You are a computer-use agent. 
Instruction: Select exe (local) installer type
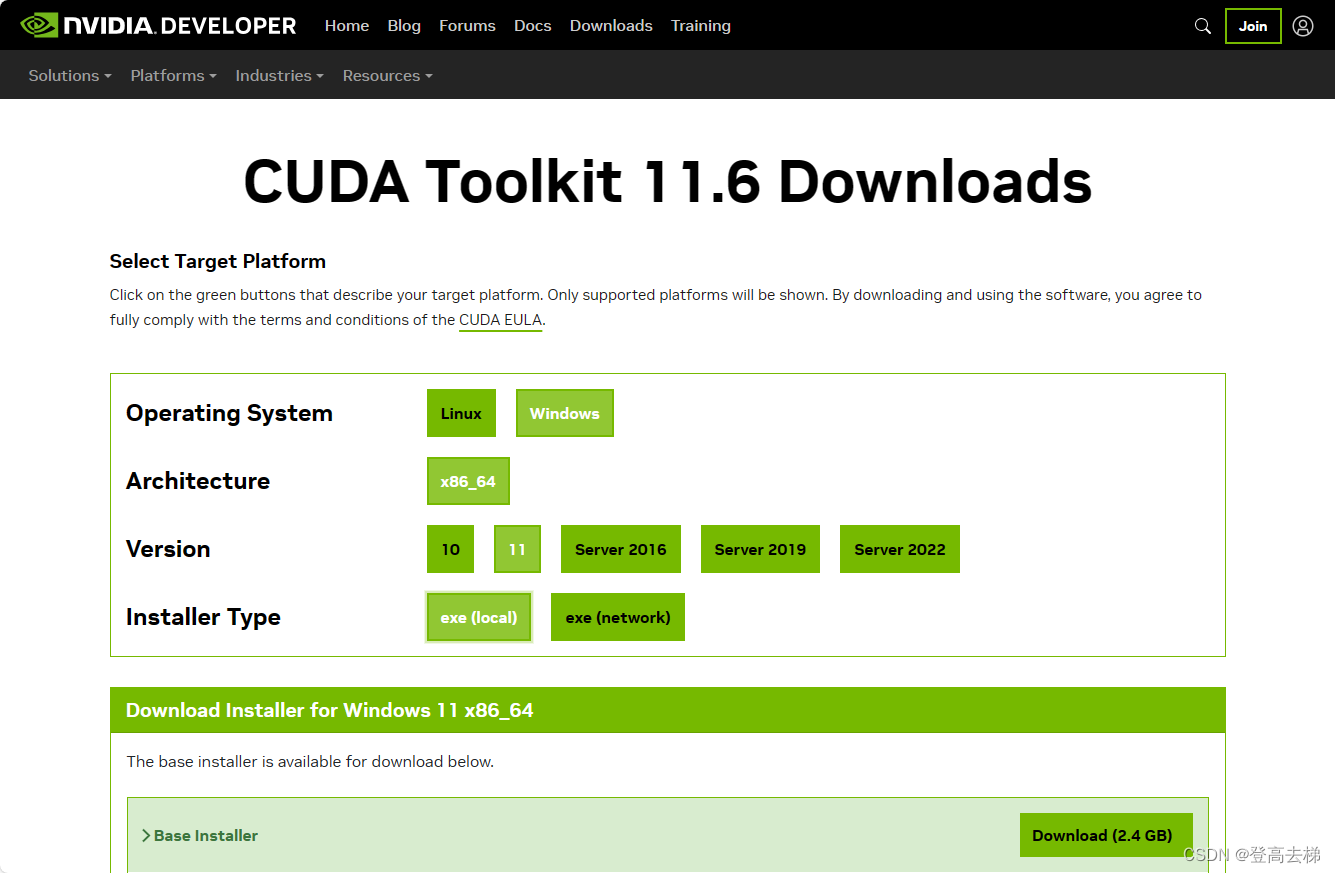point(479,617)
